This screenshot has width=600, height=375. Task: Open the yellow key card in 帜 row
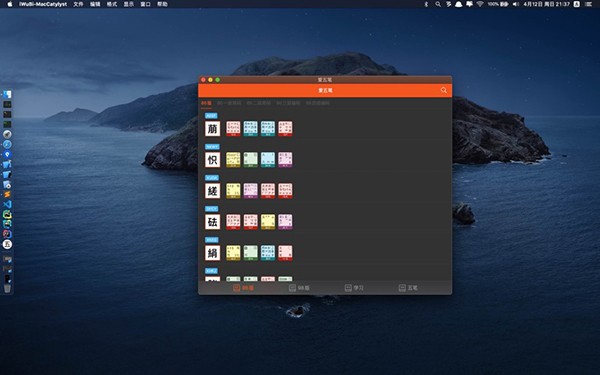[x=233, y=160]
